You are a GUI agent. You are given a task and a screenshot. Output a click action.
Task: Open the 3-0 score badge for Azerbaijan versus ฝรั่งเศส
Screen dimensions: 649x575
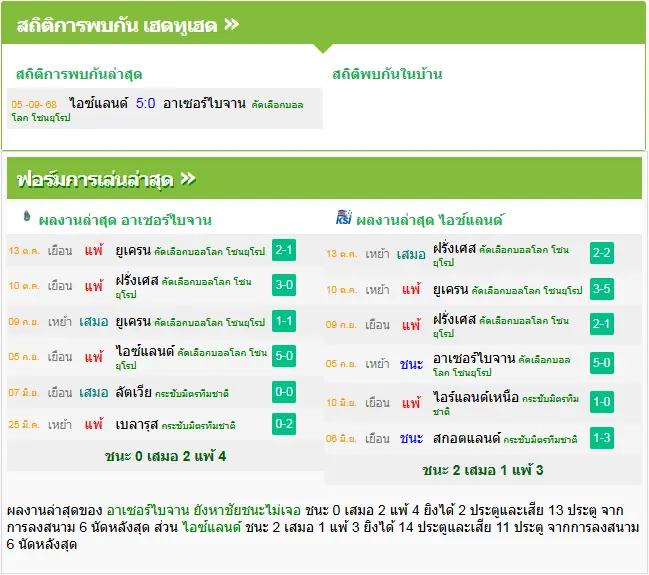[x=284, y=285]
